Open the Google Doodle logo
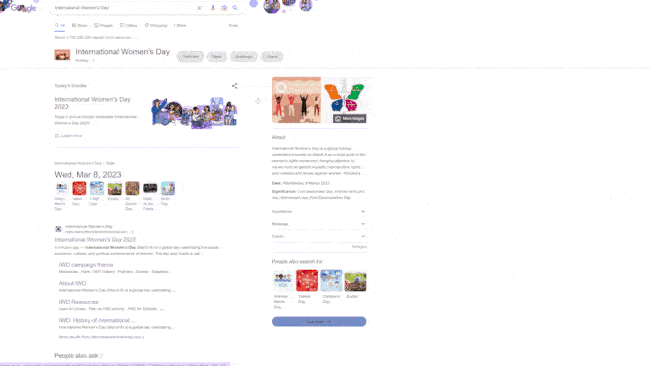This screenshot has height=366, width=650. coord(19,7)
